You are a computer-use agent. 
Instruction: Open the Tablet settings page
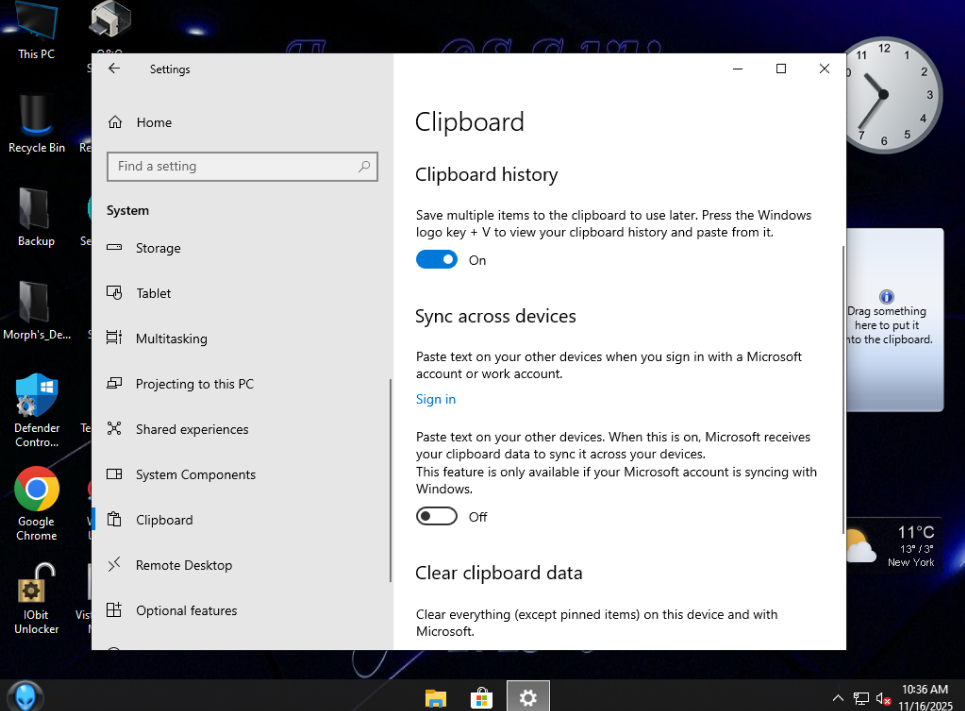point(153,294)
